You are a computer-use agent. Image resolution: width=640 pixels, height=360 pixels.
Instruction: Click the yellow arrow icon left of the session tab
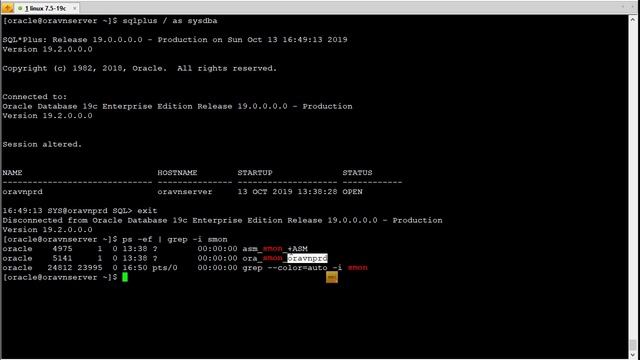7,8
